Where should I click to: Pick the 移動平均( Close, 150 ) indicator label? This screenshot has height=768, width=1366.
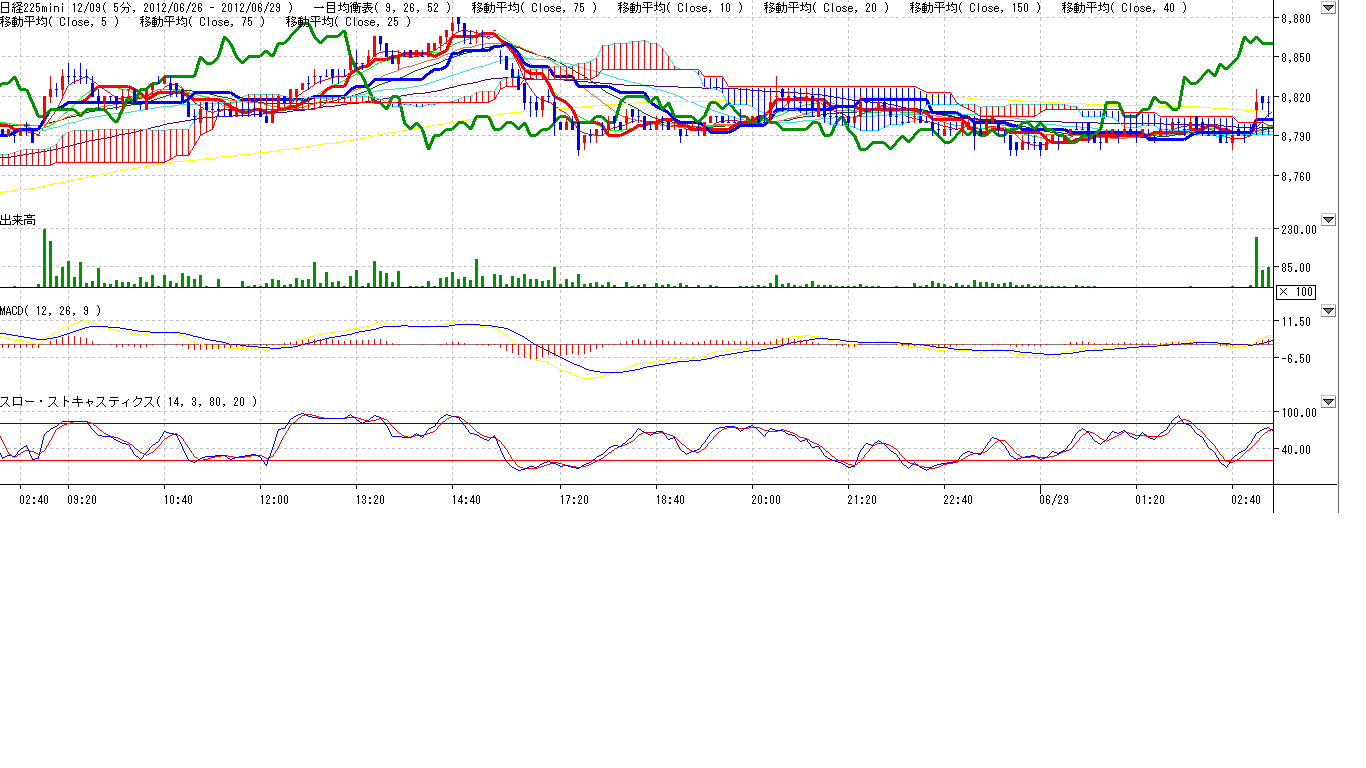pyautogui.click(x=975, y=8)
